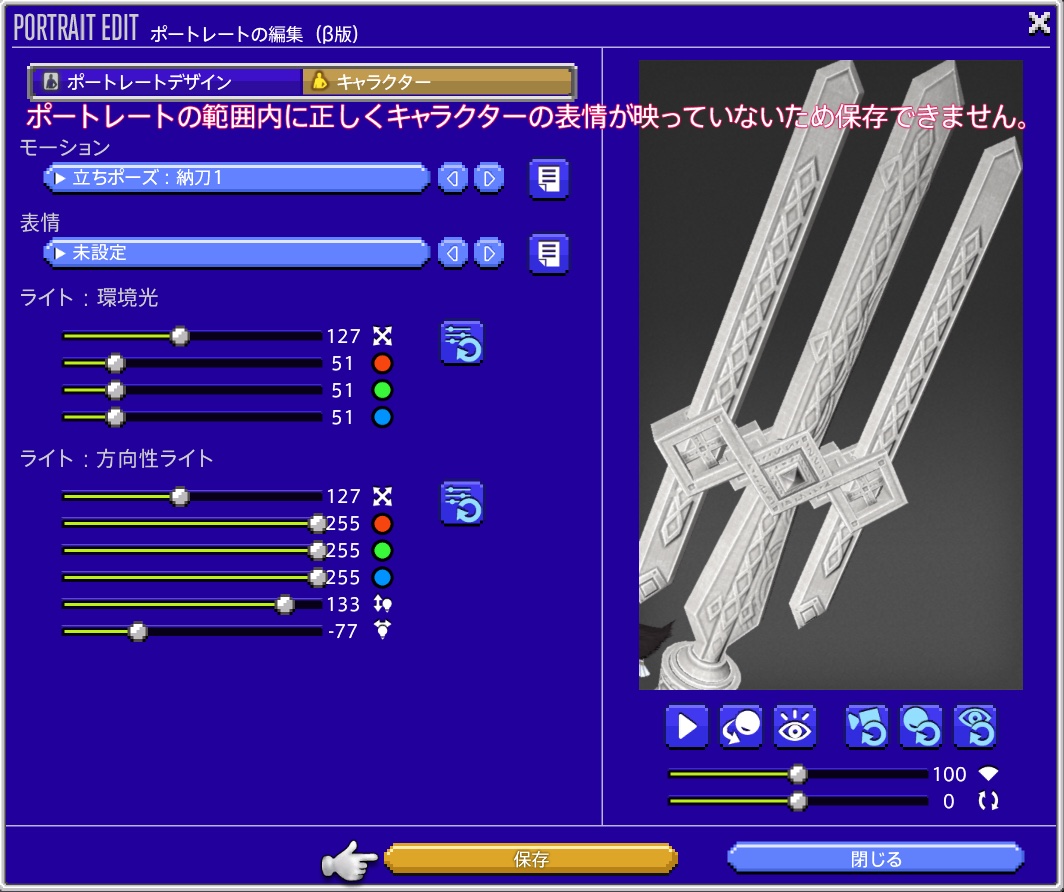This screenshot has height=892, width=1064.
Task: Go back in motion list with left arrow
Action: tap(452, 178)
